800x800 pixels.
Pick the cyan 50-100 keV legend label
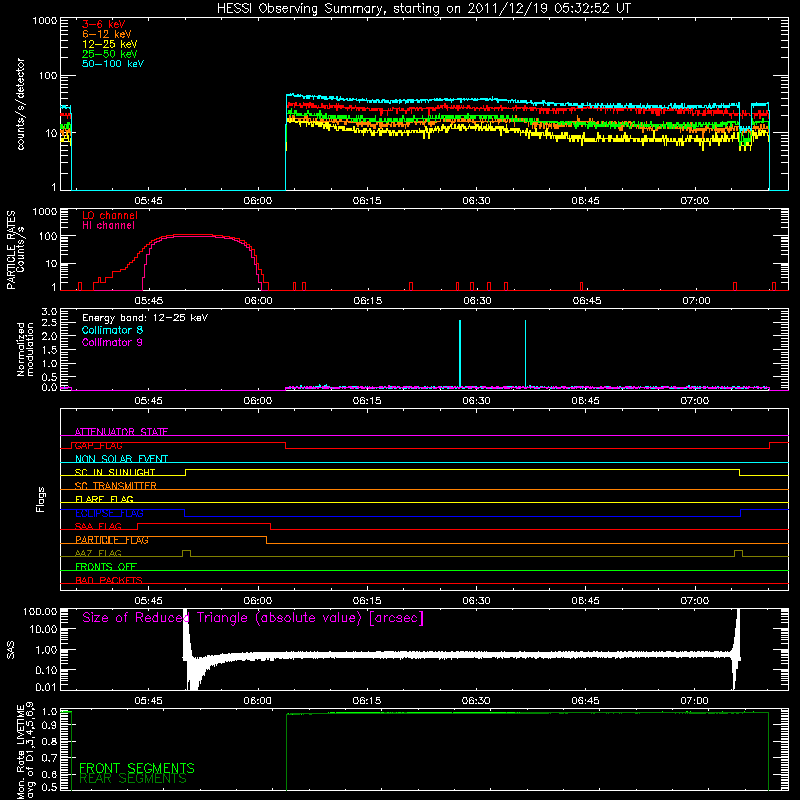[113, 64]
